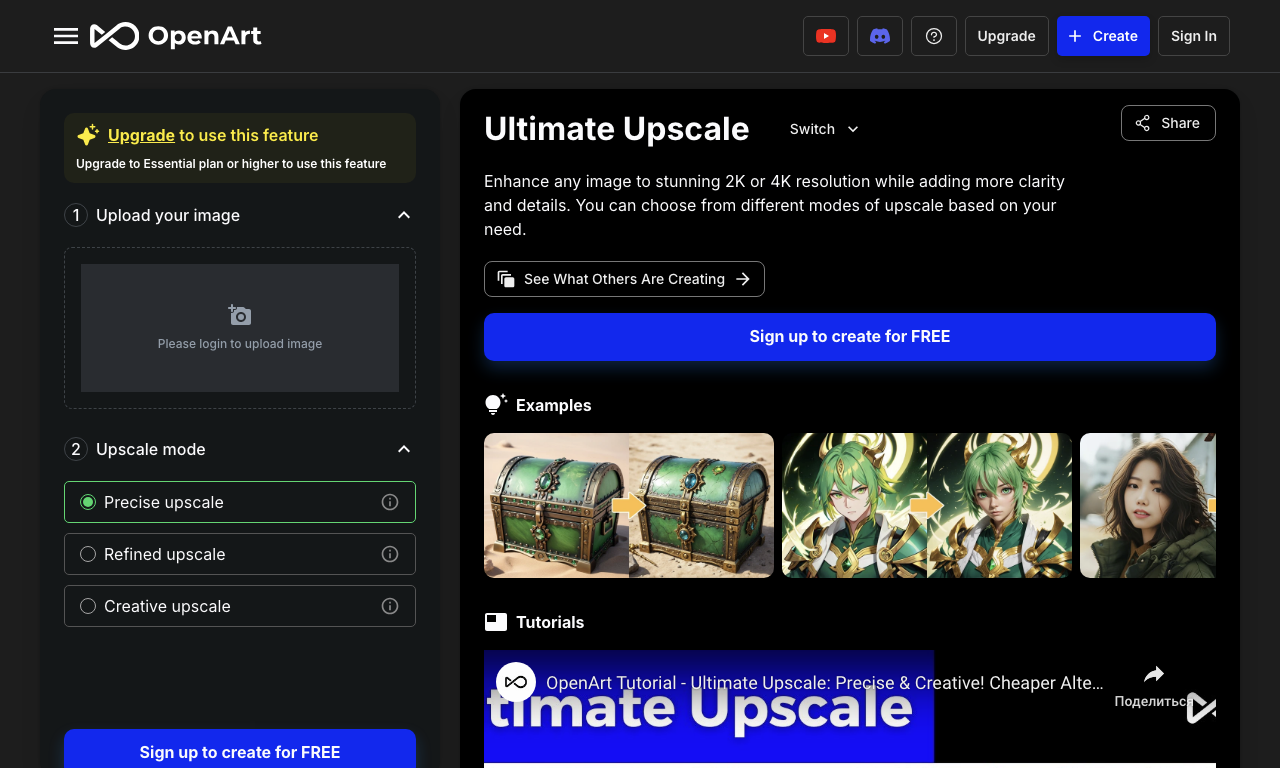Follow the yellow Upgrade link
Image resolution: width=1280 pixels, height=768 pixels.
[x=141, y=135]
